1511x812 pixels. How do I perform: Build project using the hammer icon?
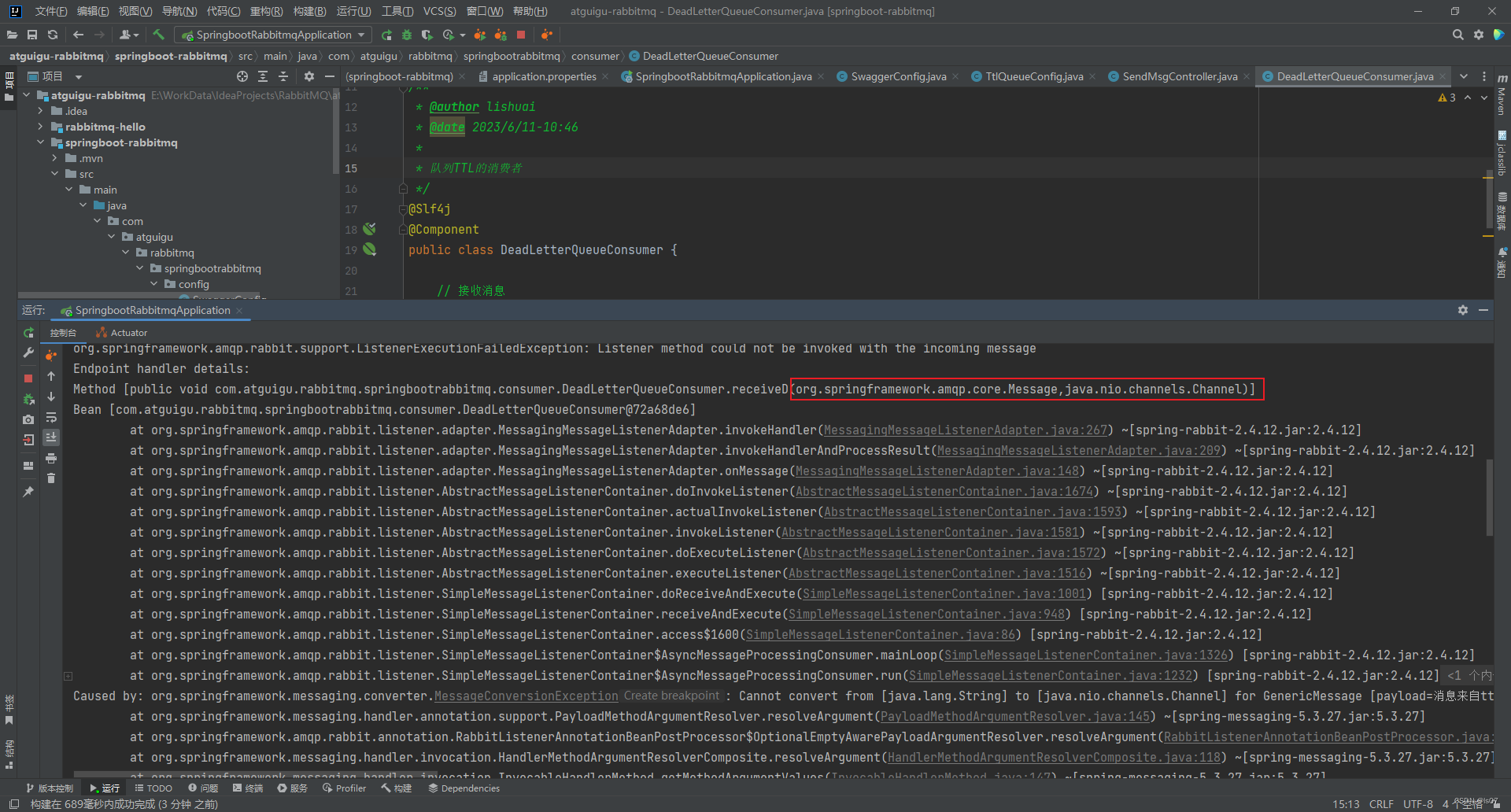(158, 35)
